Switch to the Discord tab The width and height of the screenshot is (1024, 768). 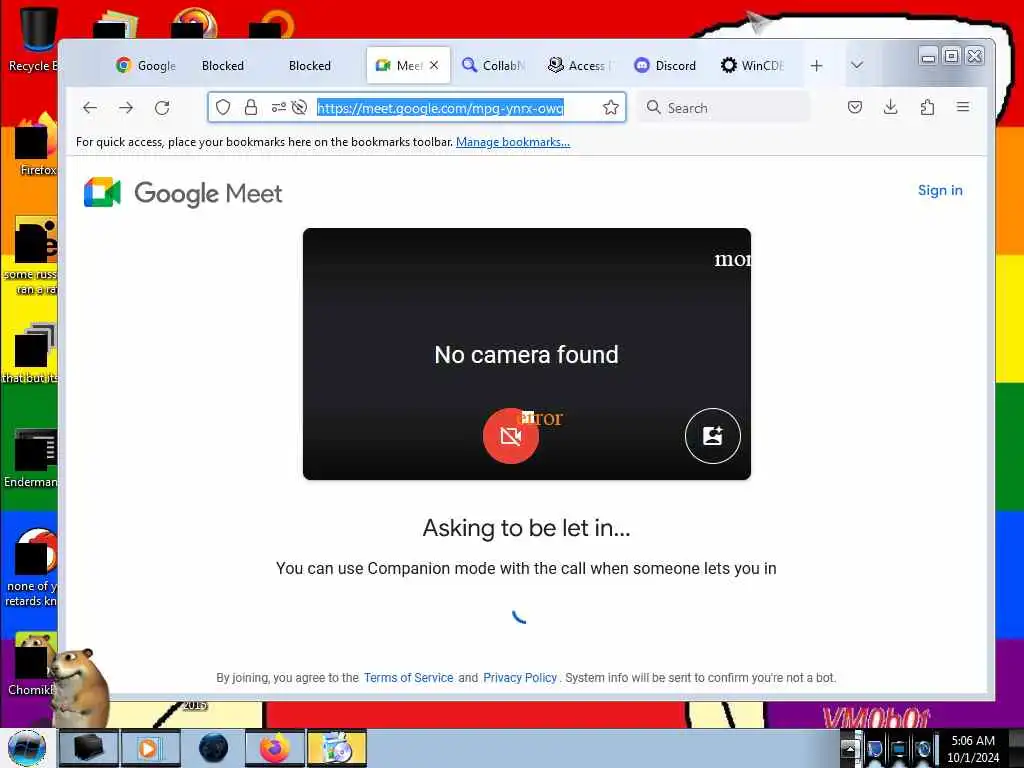pyautogui.click(x=666, y=65)
